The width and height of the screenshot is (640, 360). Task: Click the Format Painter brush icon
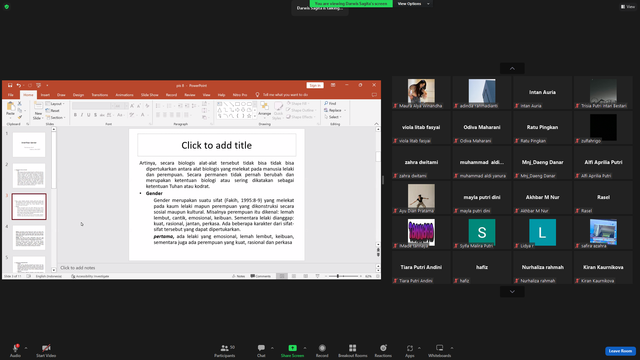[x=20, y=117]
